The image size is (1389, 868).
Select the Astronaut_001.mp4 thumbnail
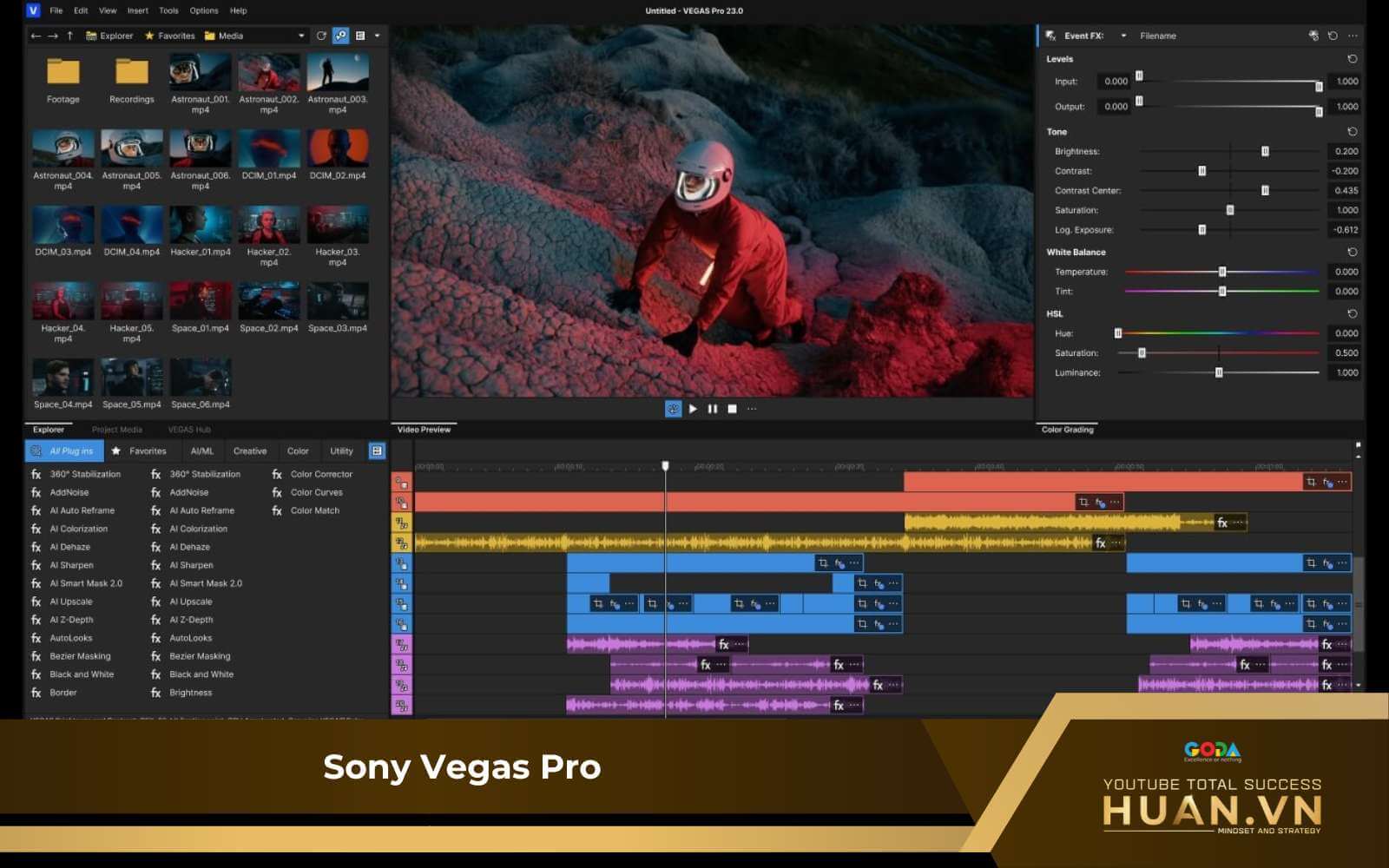coord(201,75)
